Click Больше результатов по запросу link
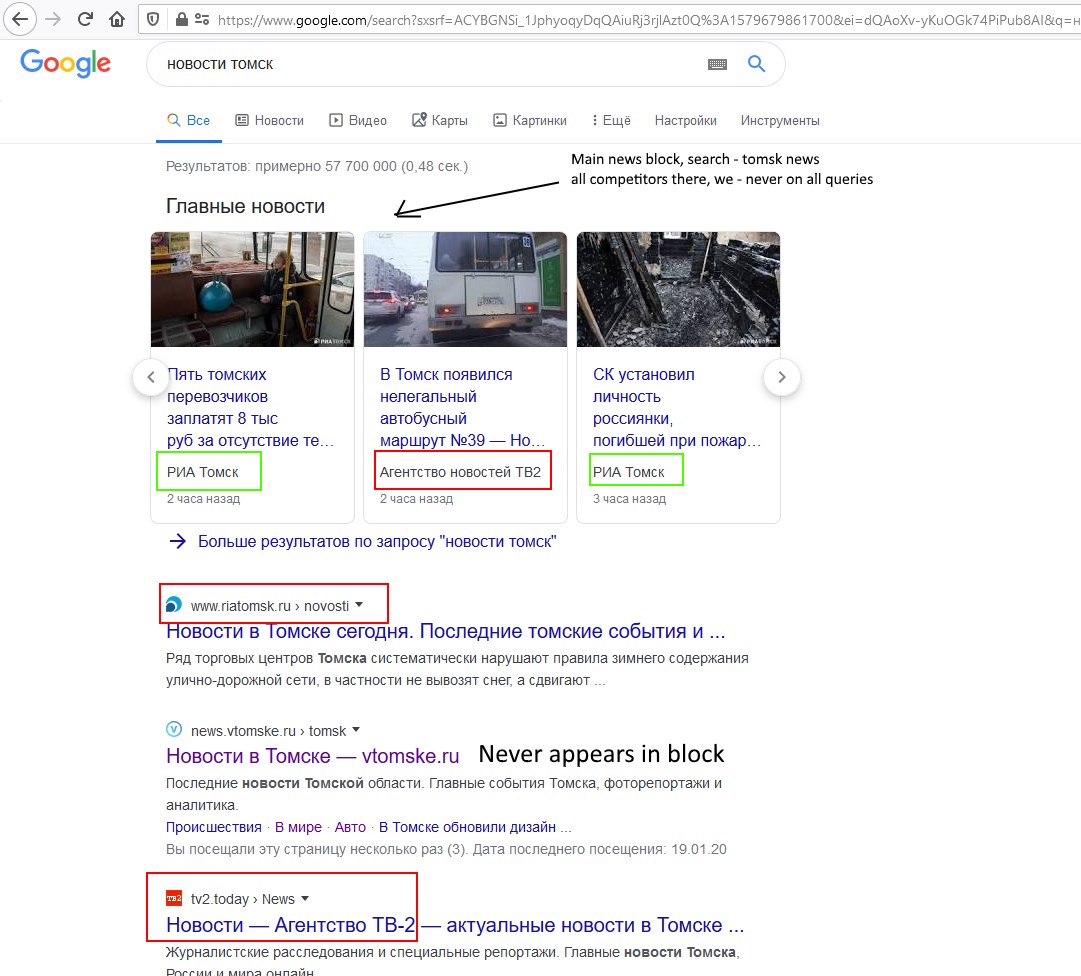Viewport: 1081px width, 976px height. click(377, 541)
